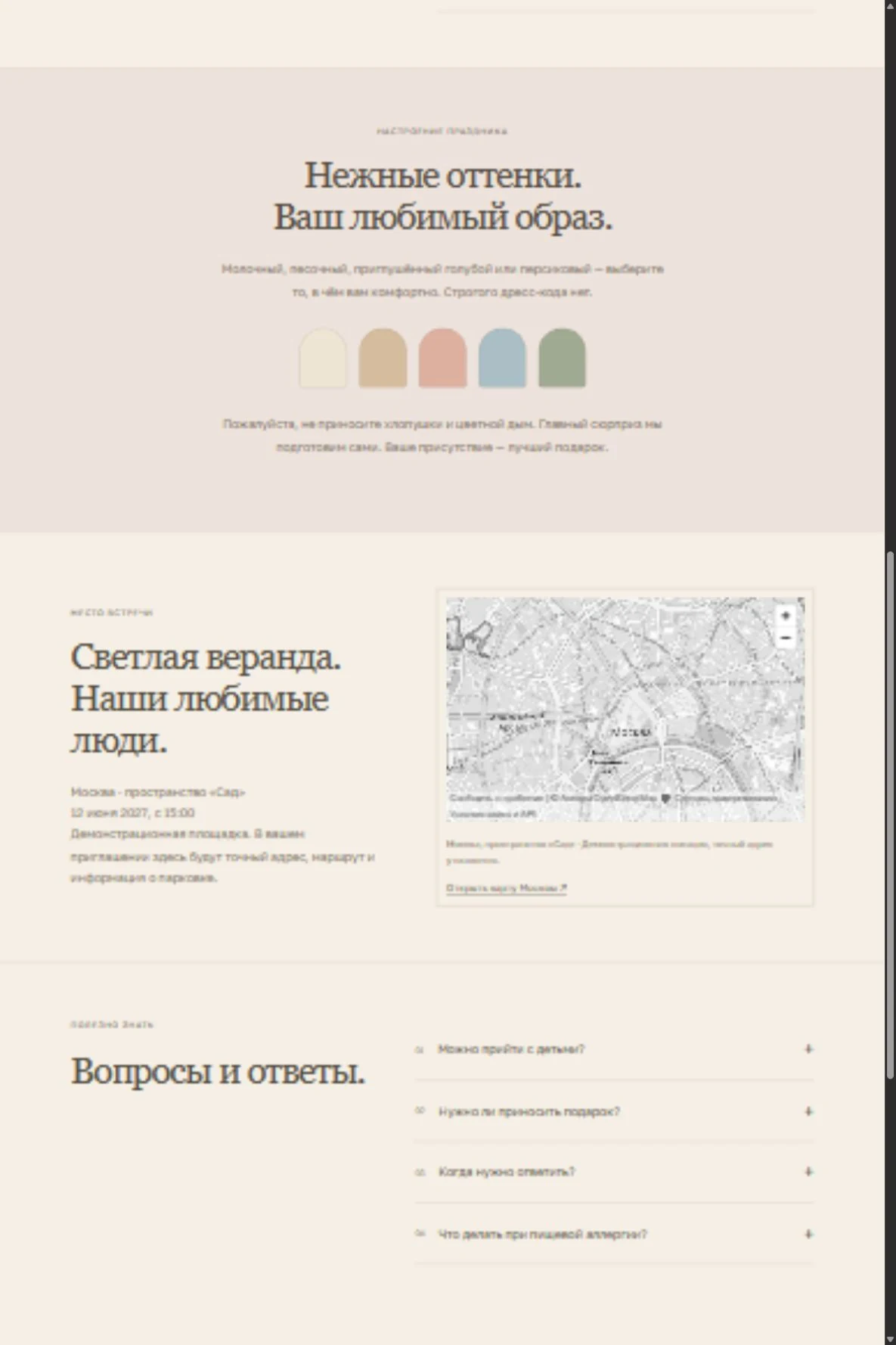Click paragraph starting «Молочный, песочный, приглушённый голубой»
Image resolution: width=896 pixels, height=1345 pixels.
(x=442, y=280)
